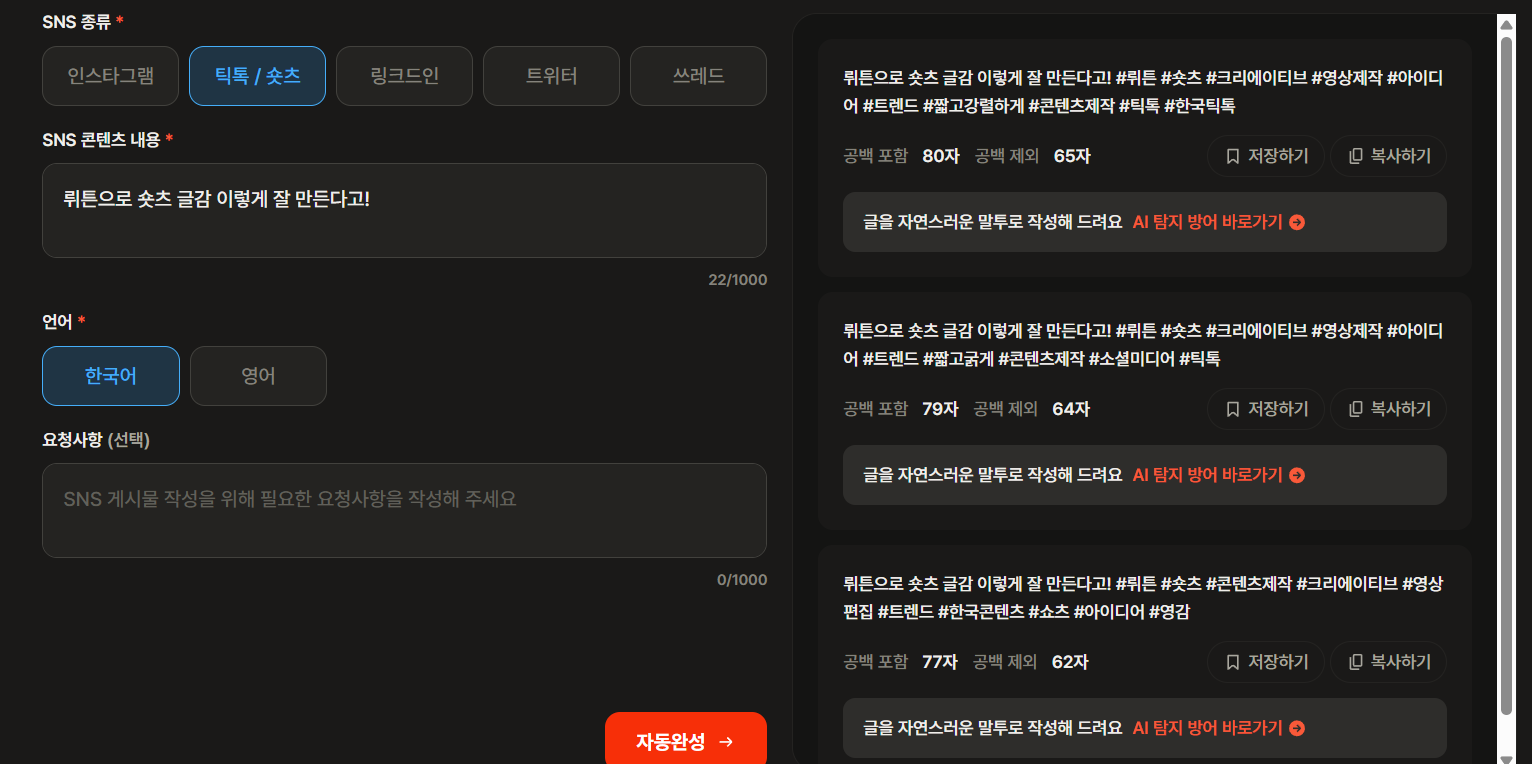Copy the second caption using its copy icon
This screenshot has height=764, width=1532.
[1357, 408]
